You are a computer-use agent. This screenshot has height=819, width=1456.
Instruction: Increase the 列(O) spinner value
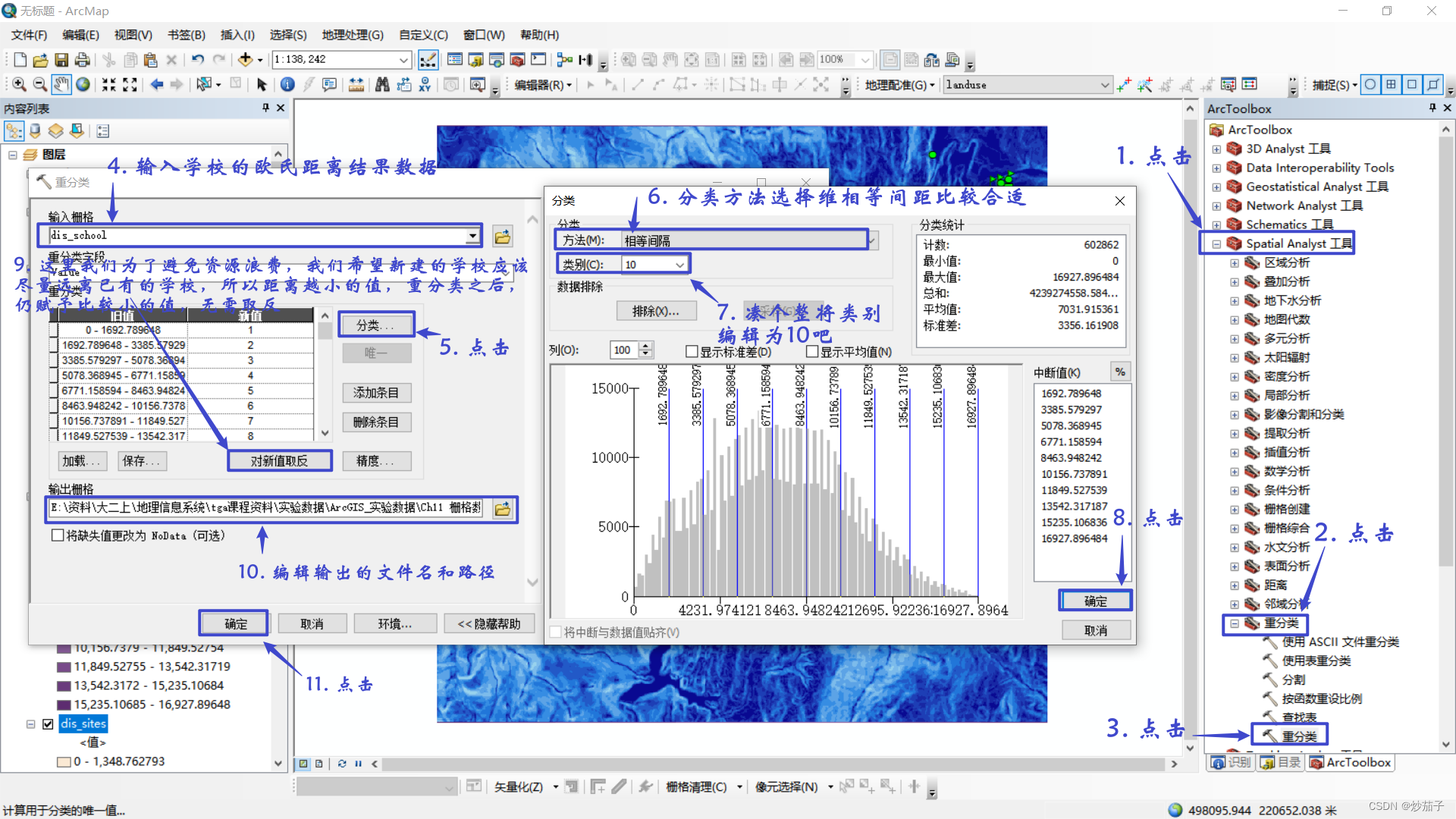pyautogui.click(x=645, y=346)
